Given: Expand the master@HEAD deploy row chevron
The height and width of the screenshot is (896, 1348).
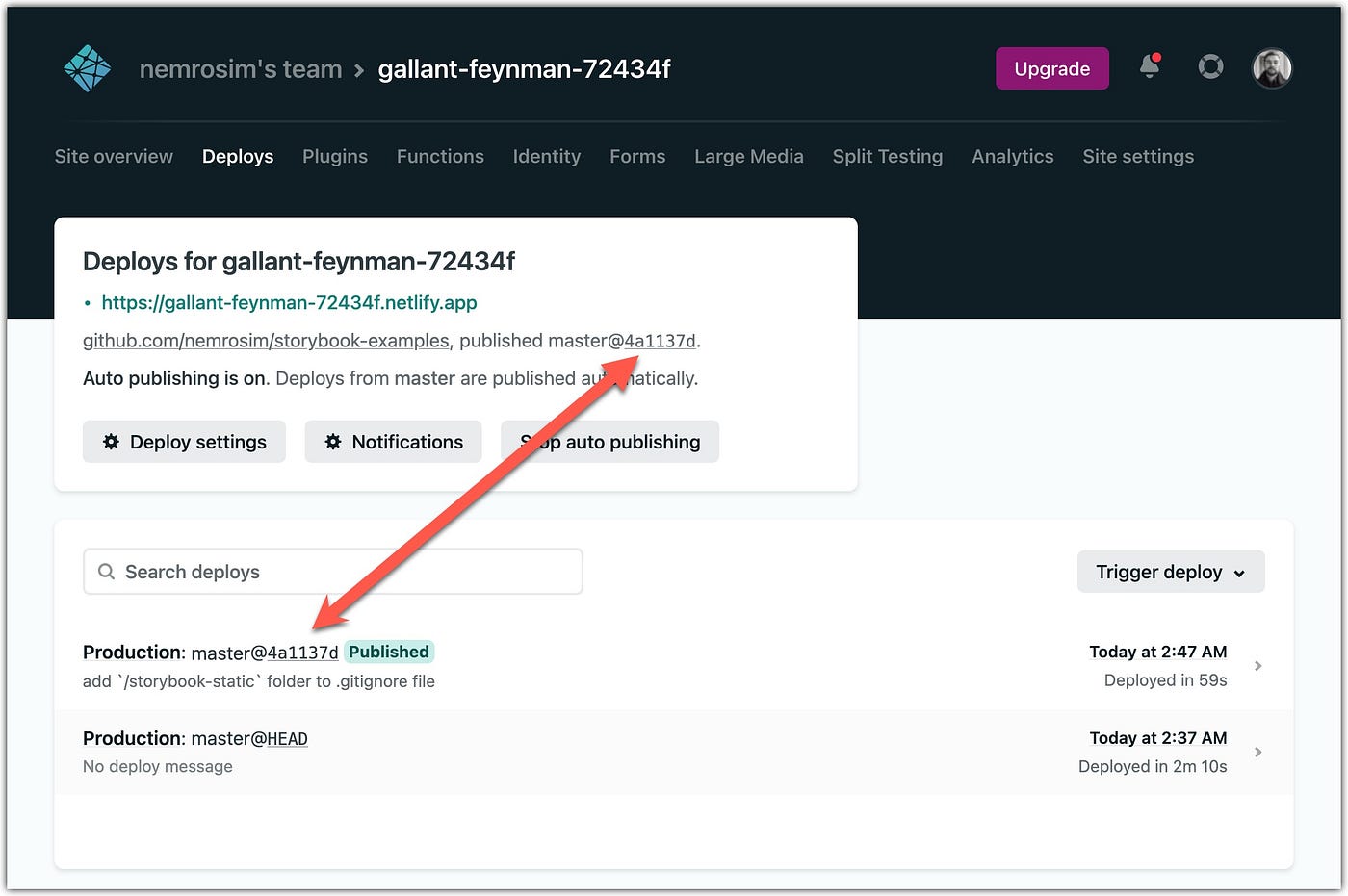Looking at the screenshot, I should pyautogui.click(x=1258, y=752).
